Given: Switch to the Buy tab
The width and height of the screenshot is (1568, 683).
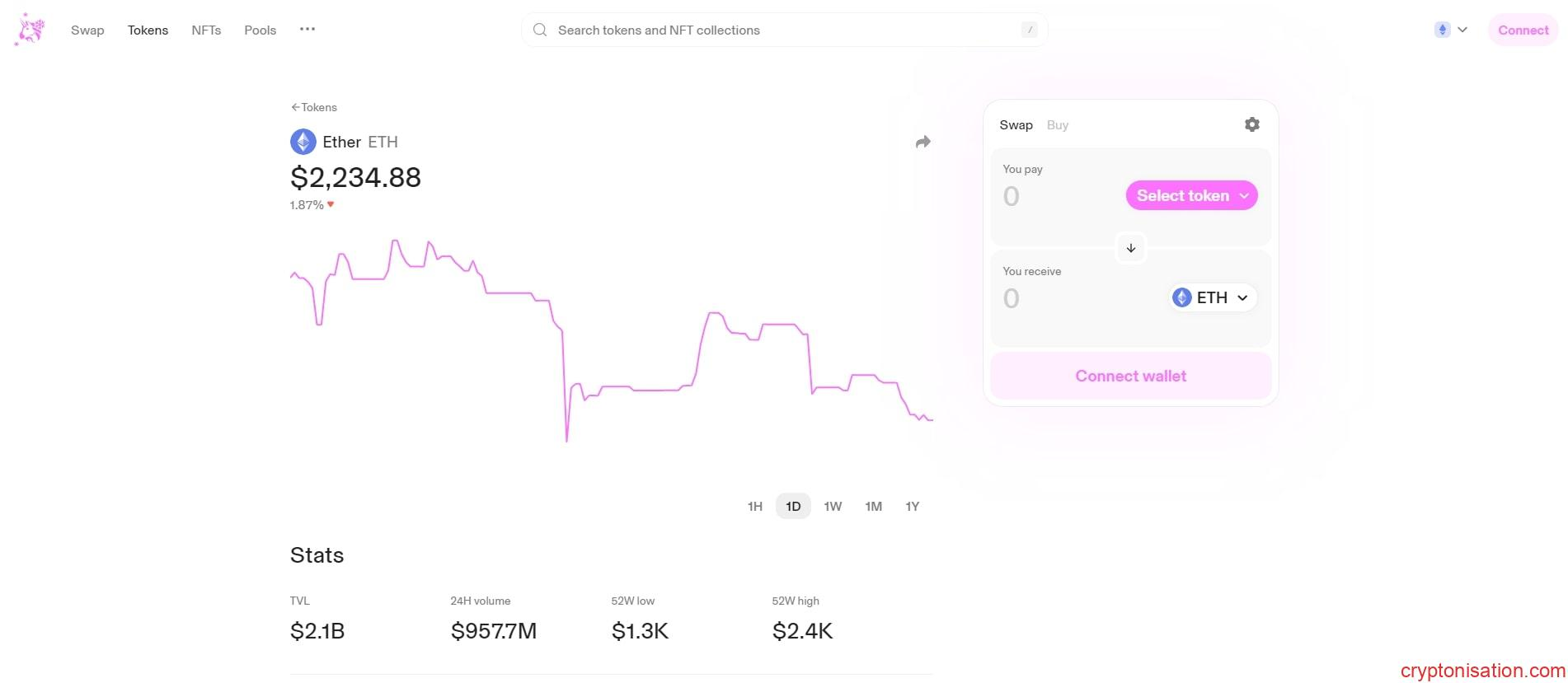Looking at the screenshot, I should point(1057,124).
